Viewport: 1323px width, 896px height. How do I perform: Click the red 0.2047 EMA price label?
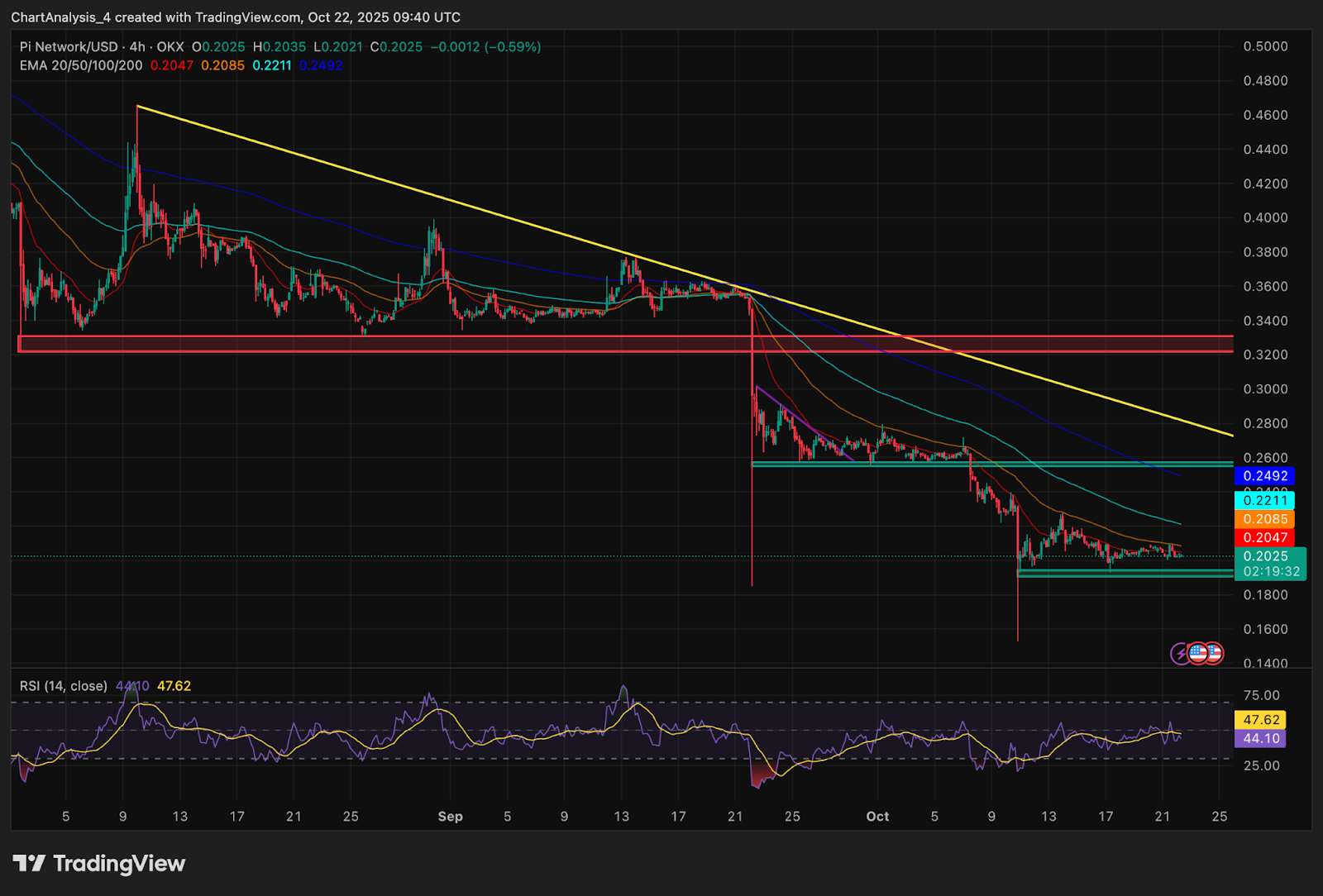tap(1265, 537)
